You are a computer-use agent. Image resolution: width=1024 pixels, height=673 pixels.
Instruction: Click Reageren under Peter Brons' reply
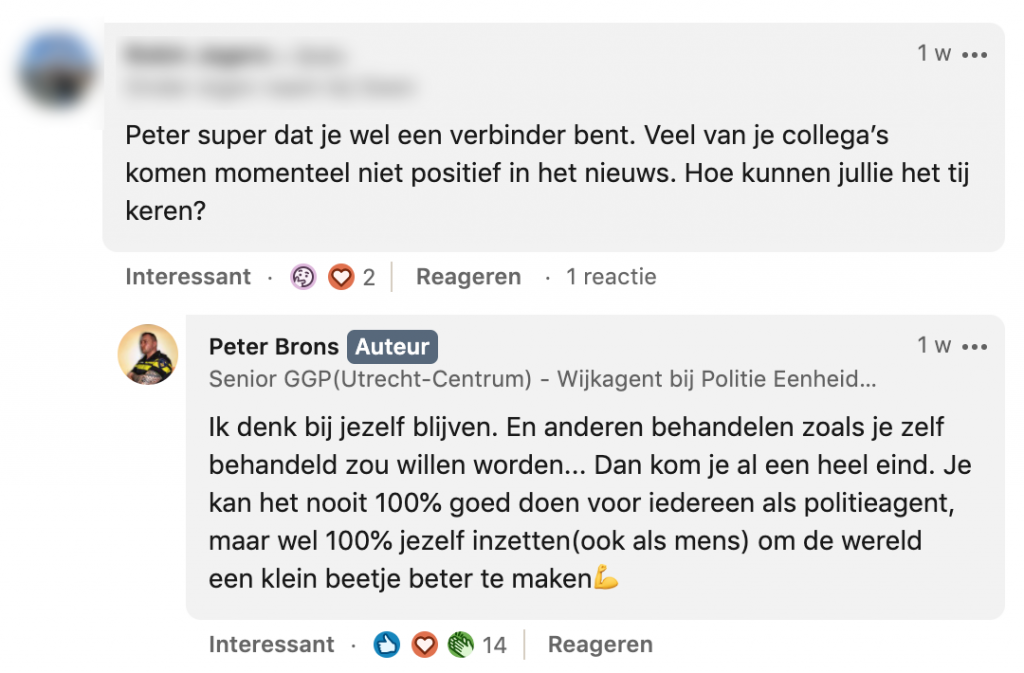pos(600,645)
